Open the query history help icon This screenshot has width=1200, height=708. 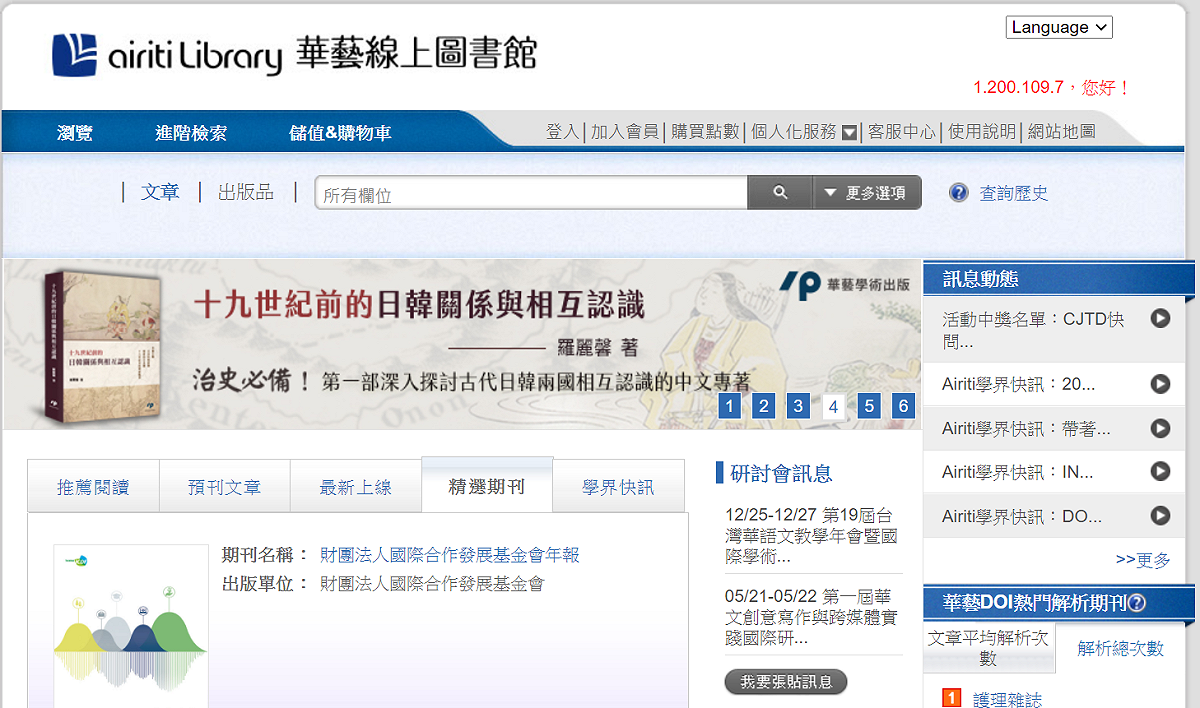tap(959, 193)
